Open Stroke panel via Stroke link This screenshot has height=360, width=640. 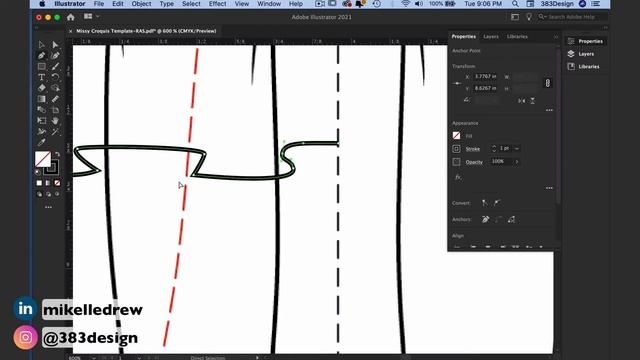(473, 149)
